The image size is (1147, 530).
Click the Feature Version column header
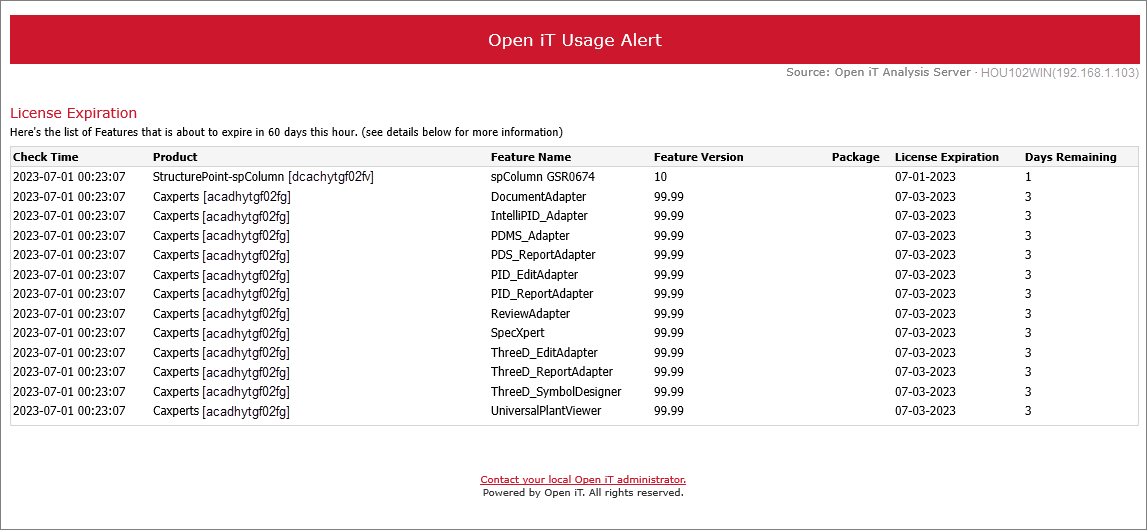tap(699, 157)
